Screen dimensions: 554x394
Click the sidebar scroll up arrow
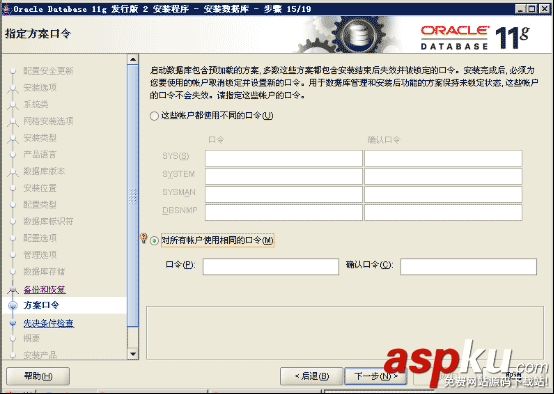133,59
